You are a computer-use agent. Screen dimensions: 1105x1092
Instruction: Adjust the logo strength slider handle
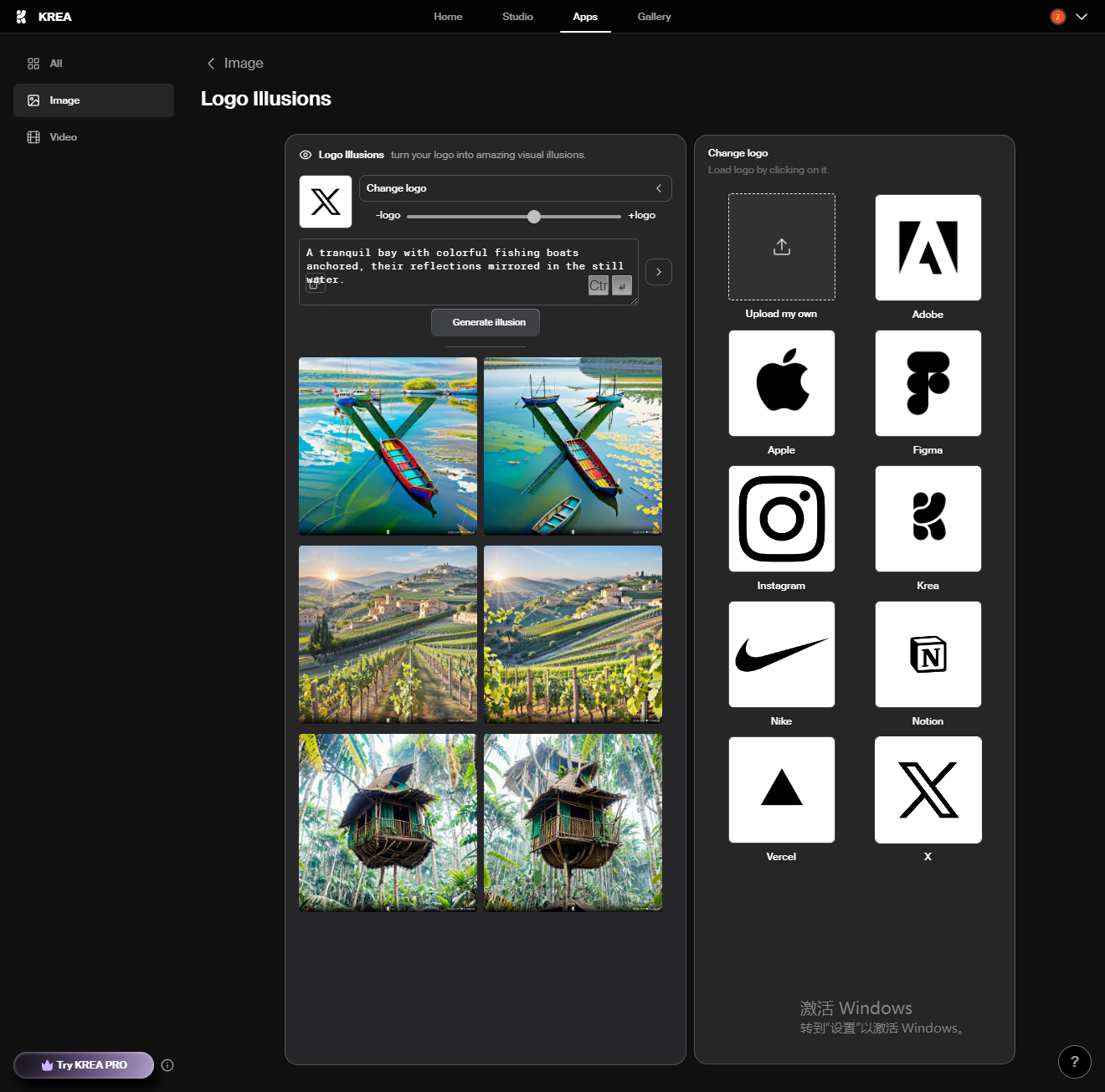(x=534, y=217)
